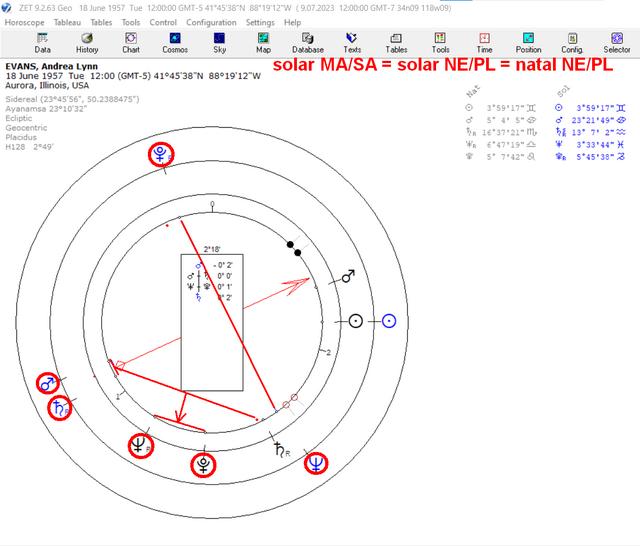Open the Selector toolbar icon
Screen dimensions: 640x546
617,43
